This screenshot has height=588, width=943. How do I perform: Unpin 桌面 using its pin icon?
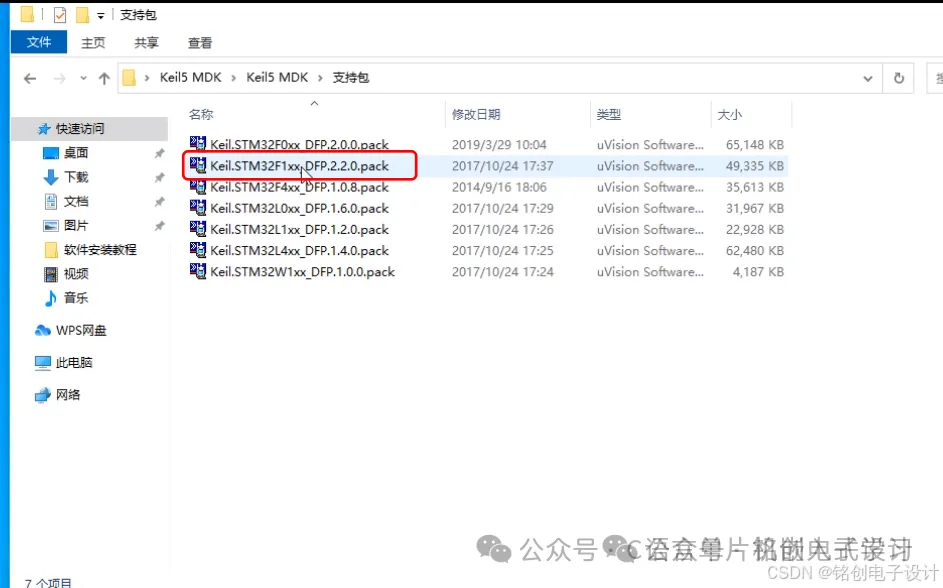click(x=159, y=153)
